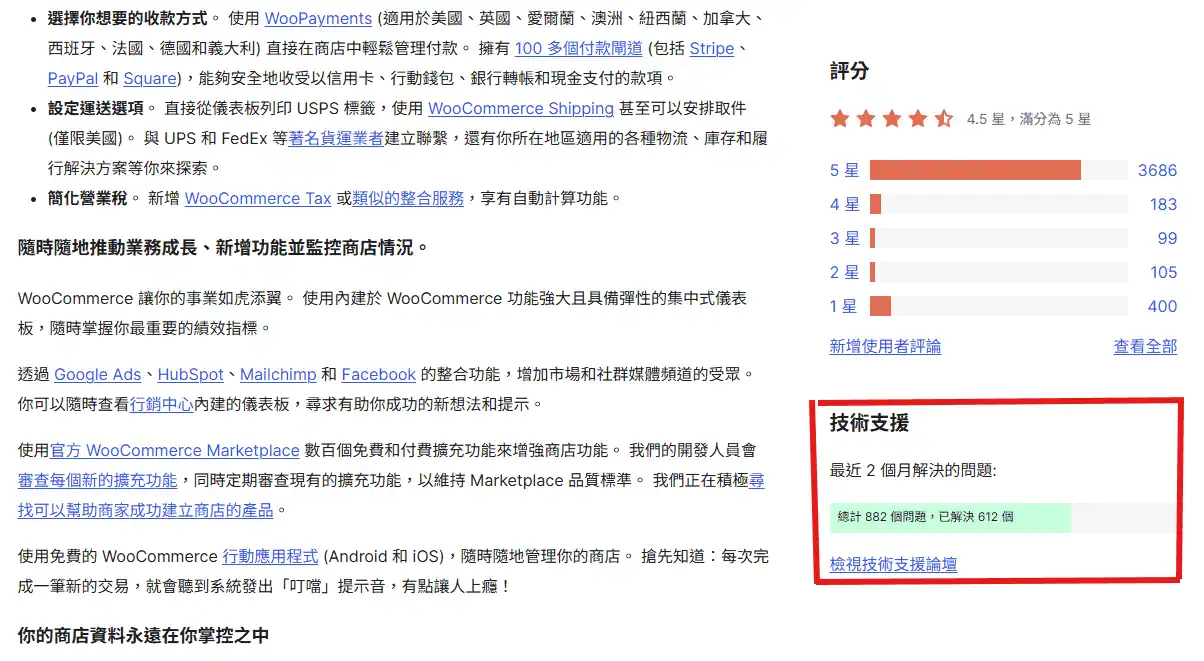Follow the Mailchimp link

(278, 374)
